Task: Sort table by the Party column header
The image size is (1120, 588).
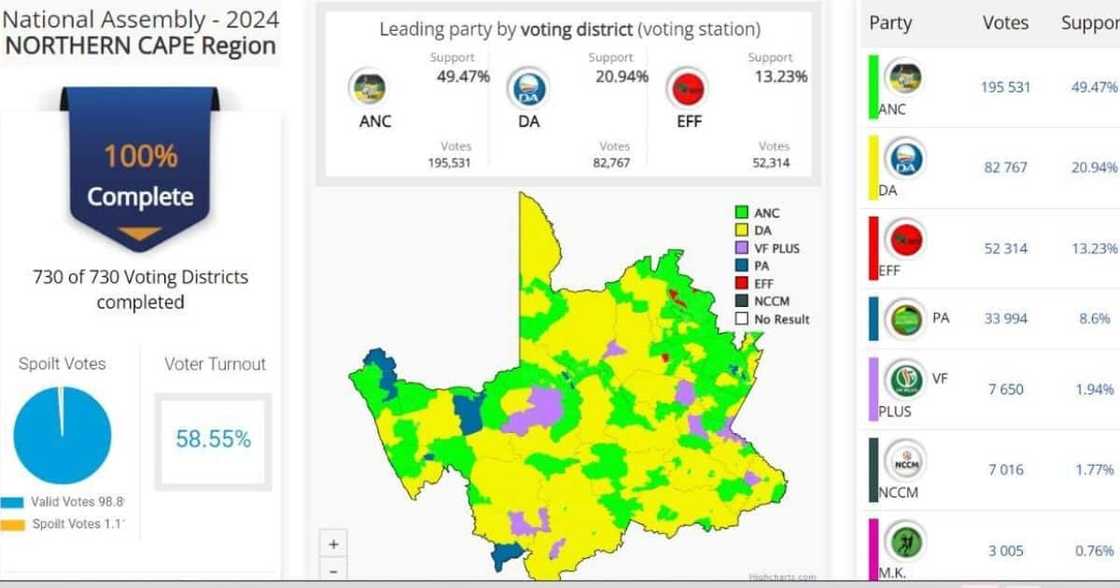Action: pos(890,23)
